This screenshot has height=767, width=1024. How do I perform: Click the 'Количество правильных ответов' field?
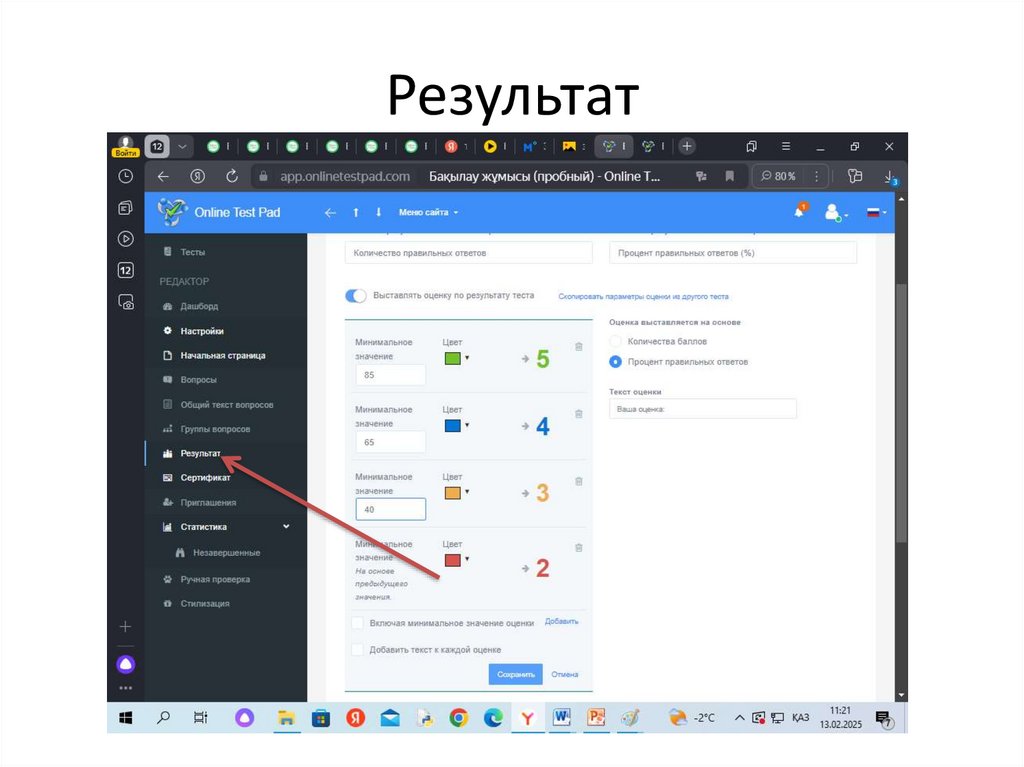pos(468,253)
